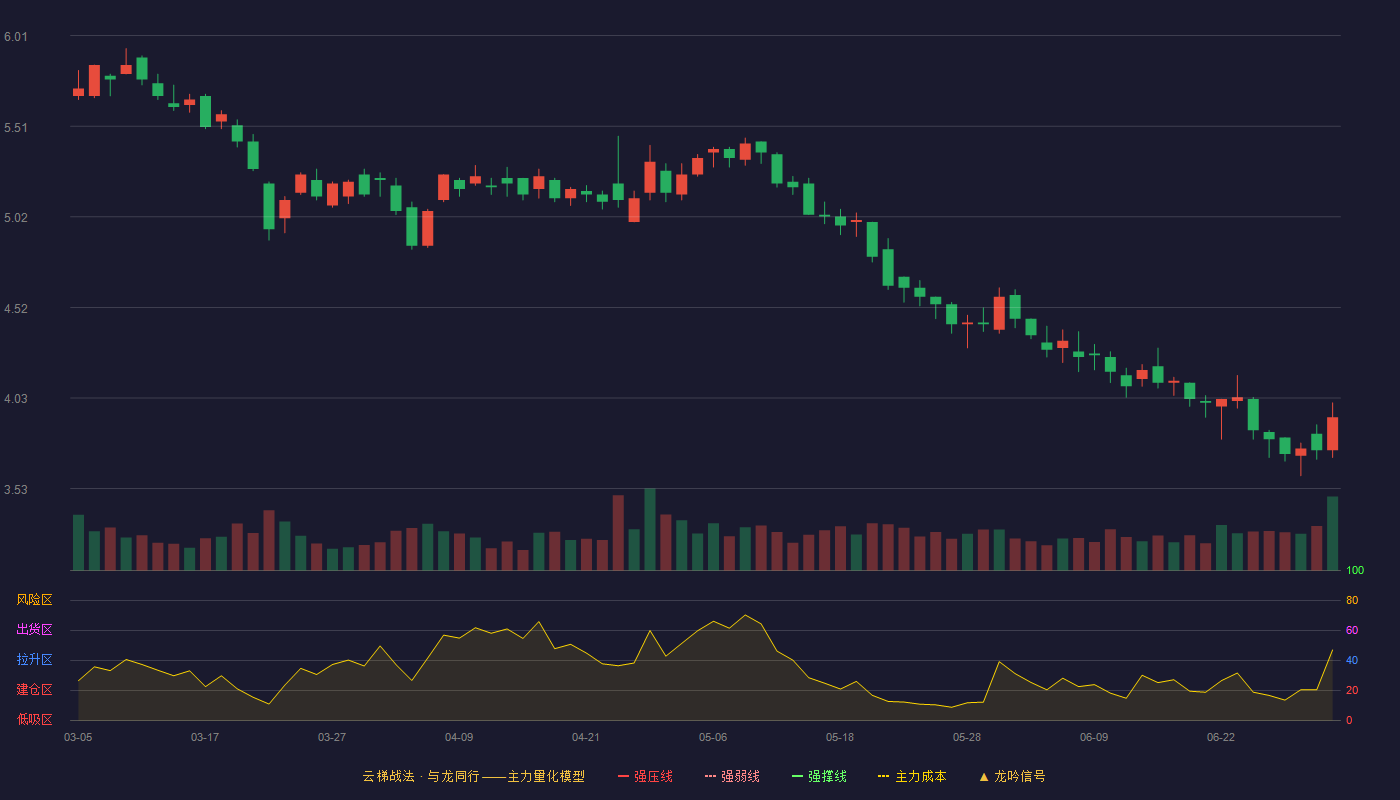The width and height of the screenshot is (1400, 800).
Task: Toggle the 龙吟信号 triangle legend entry
Action: coord(1012,776)
